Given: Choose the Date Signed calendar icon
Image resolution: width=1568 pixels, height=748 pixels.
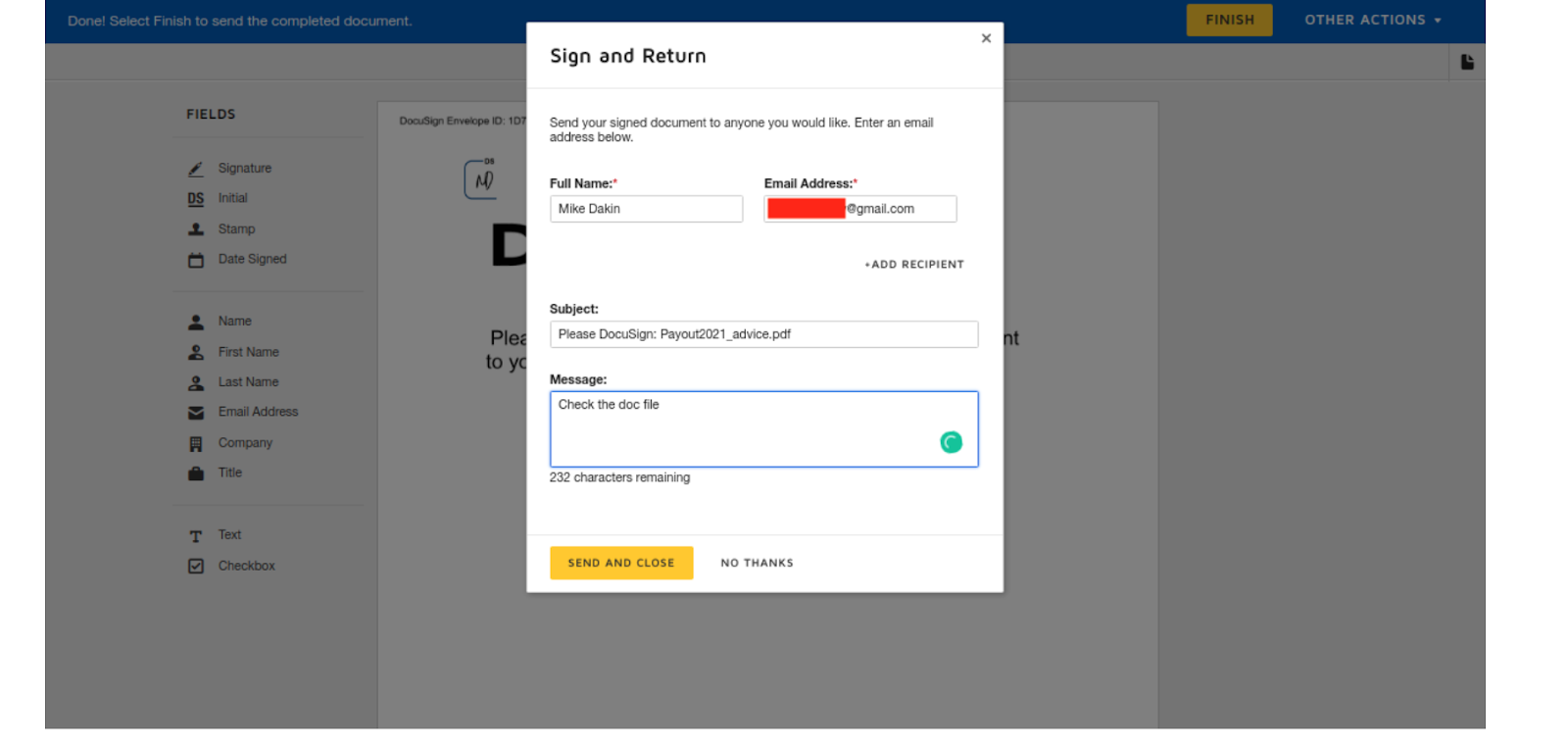Looking at the screenshot, I should coord(196,260).
